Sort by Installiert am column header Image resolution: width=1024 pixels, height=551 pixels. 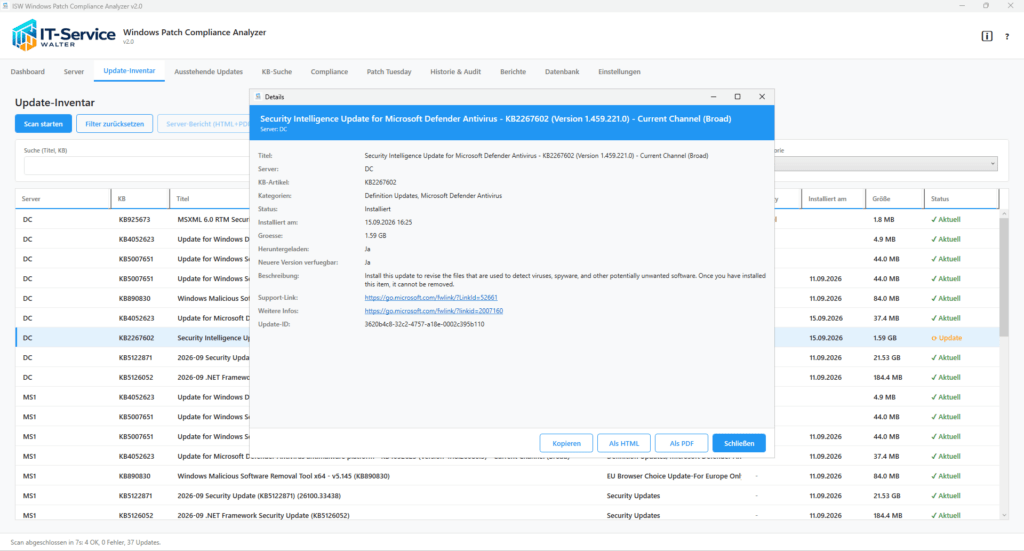point(833,198)
